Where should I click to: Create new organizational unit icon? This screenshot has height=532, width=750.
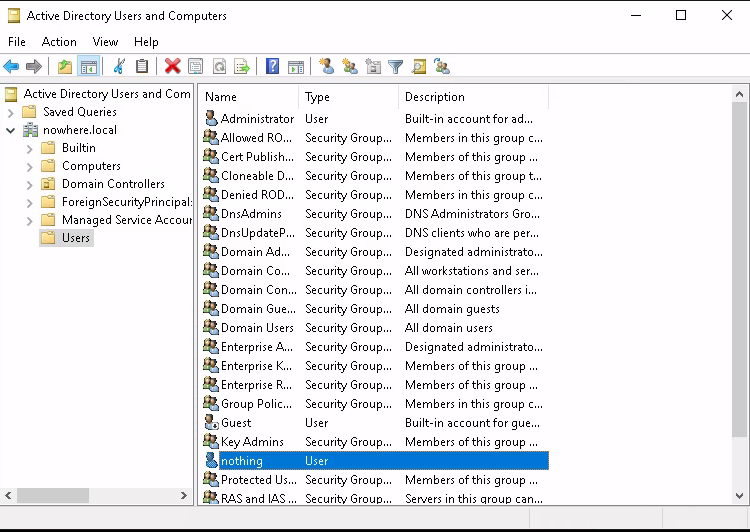(x=373, y=66)
